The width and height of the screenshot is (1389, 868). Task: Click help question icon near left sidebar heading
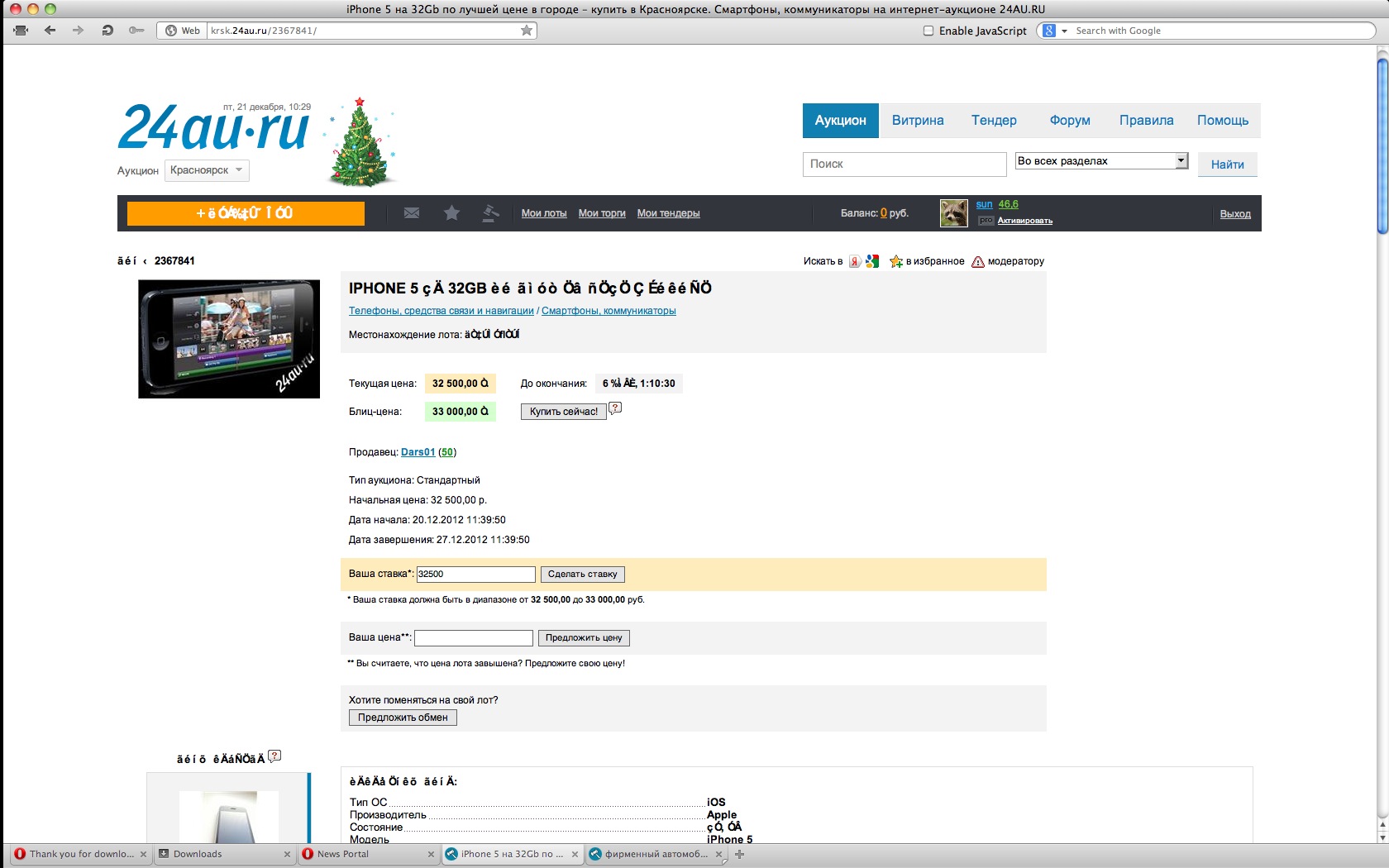(x=275, y=756)
